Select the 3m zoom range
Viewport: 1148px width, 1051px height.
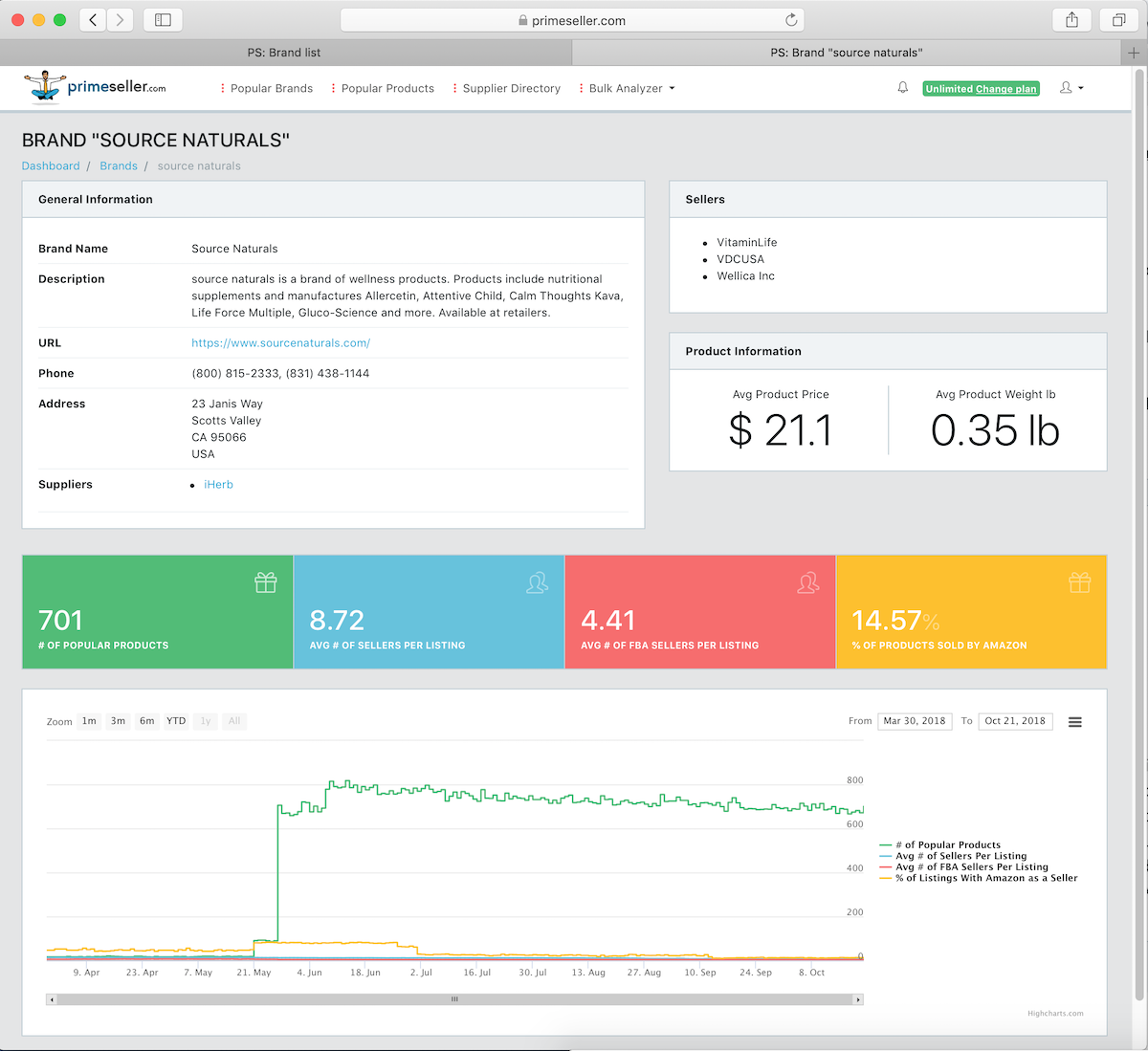point(118,721)
